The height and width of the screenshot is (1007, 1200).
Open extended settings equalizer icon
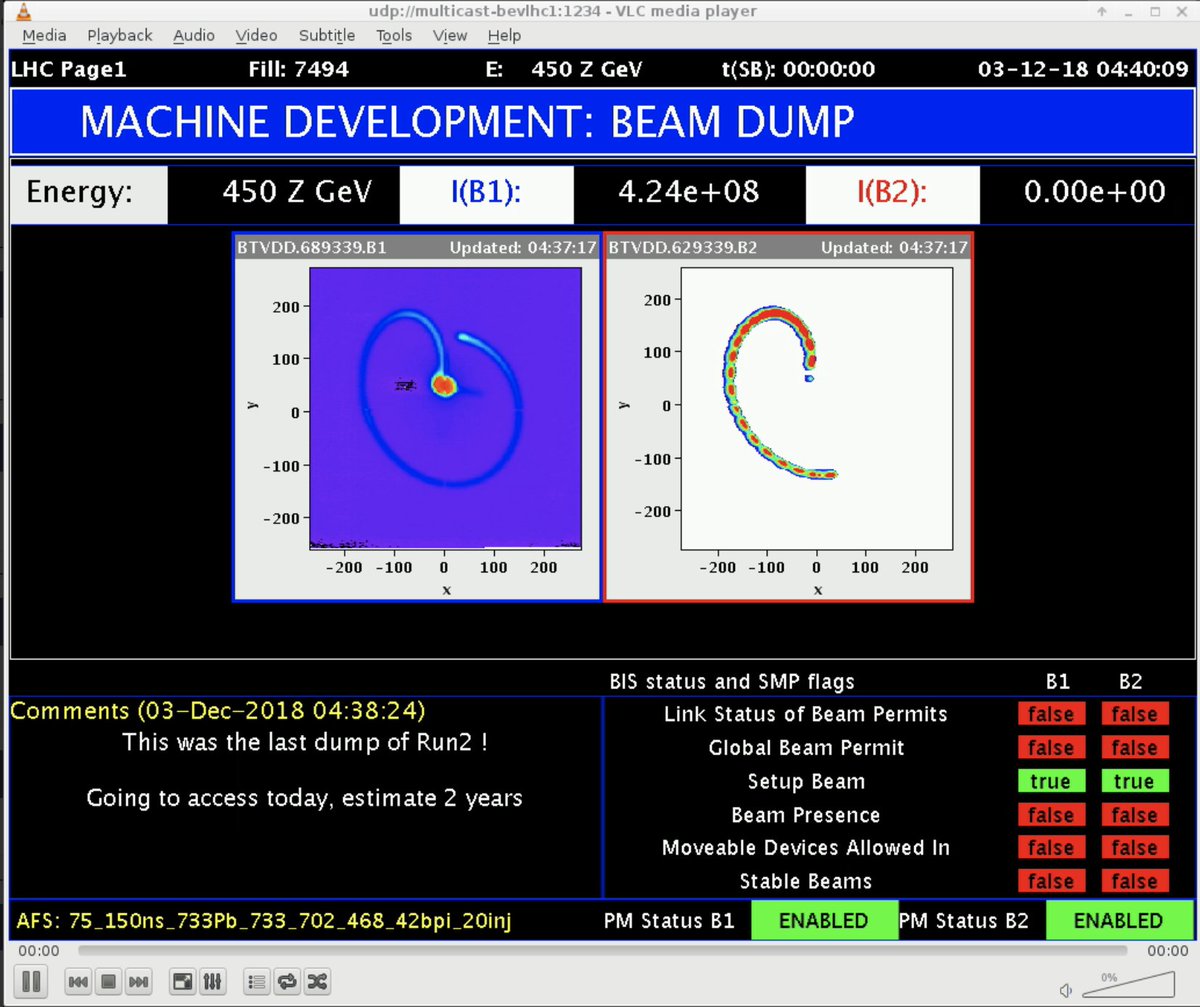coord(212,981)
